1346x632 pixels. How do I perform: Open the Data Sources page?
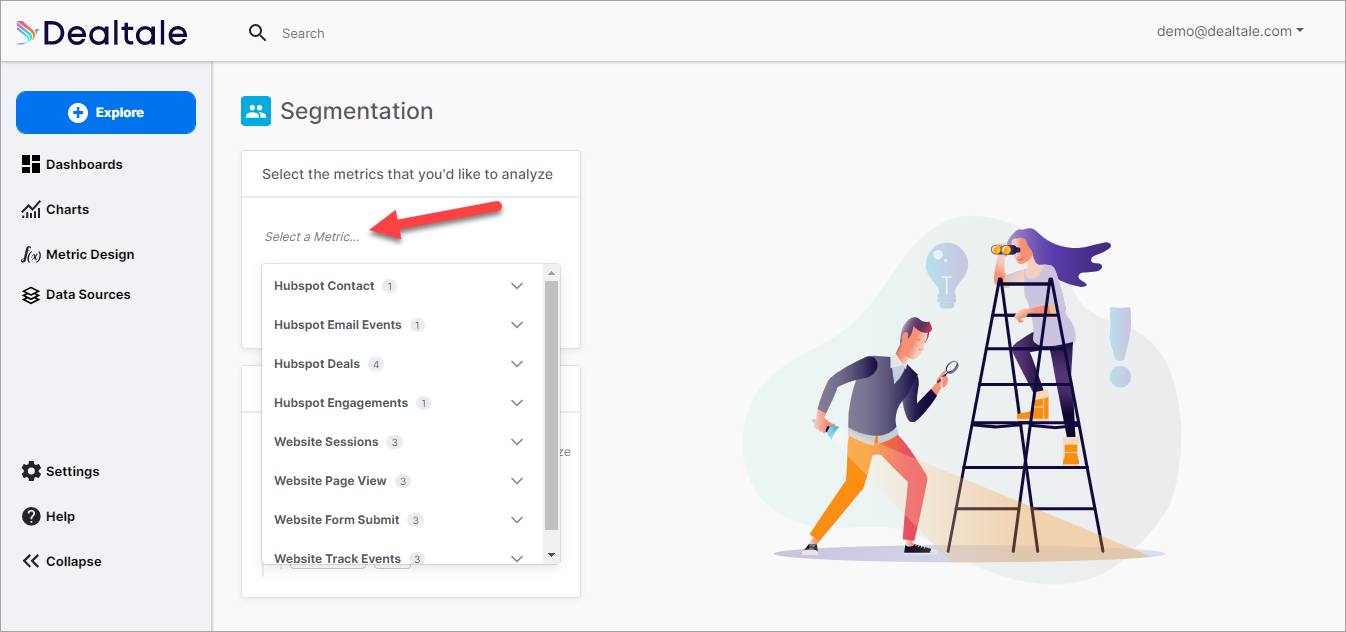(x=76, y=294)
